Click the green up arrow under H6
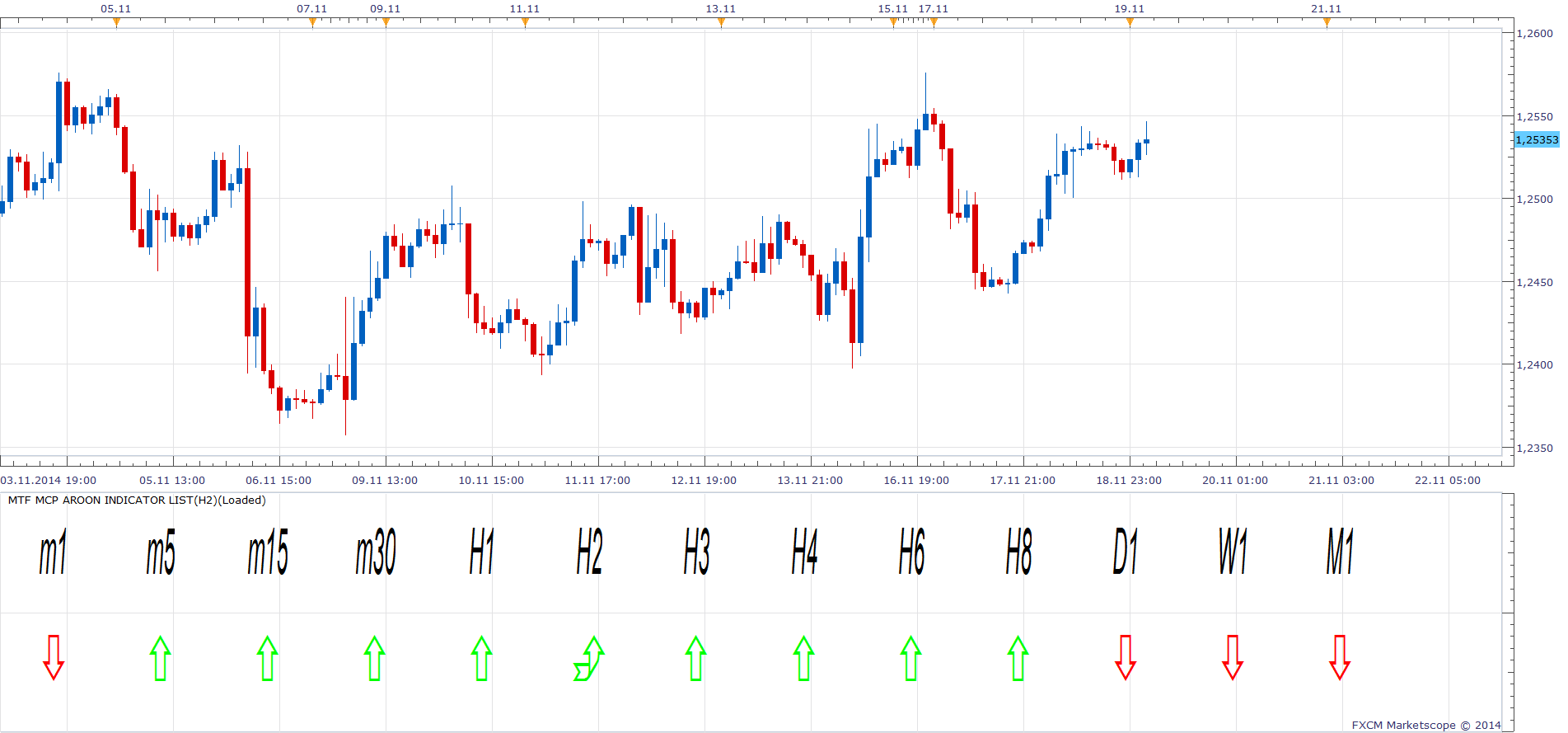Viewport: 1568px width, 733px height. point(910,658)
